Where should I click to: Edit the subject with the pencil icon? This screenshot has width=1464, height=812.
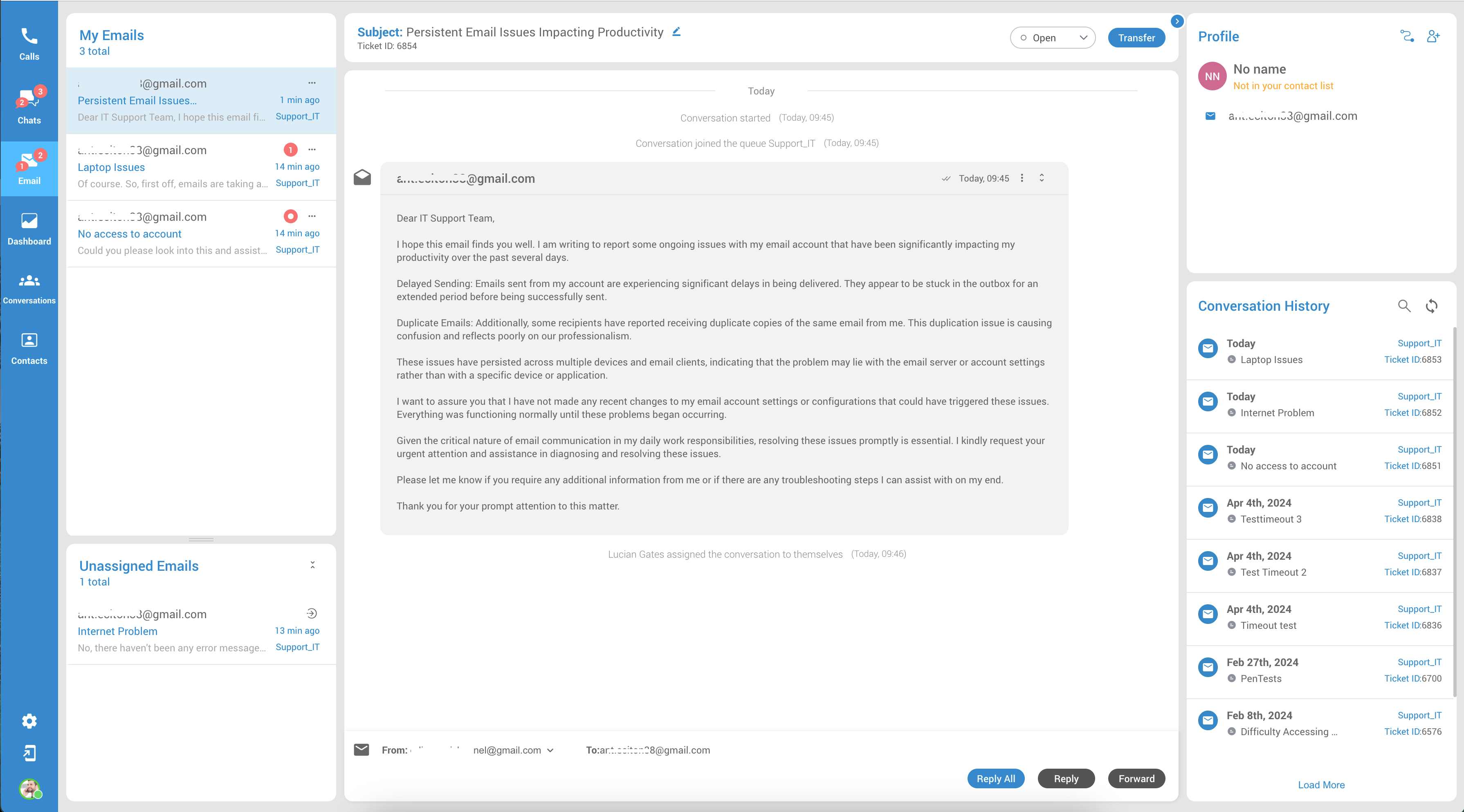click(676, 32)
